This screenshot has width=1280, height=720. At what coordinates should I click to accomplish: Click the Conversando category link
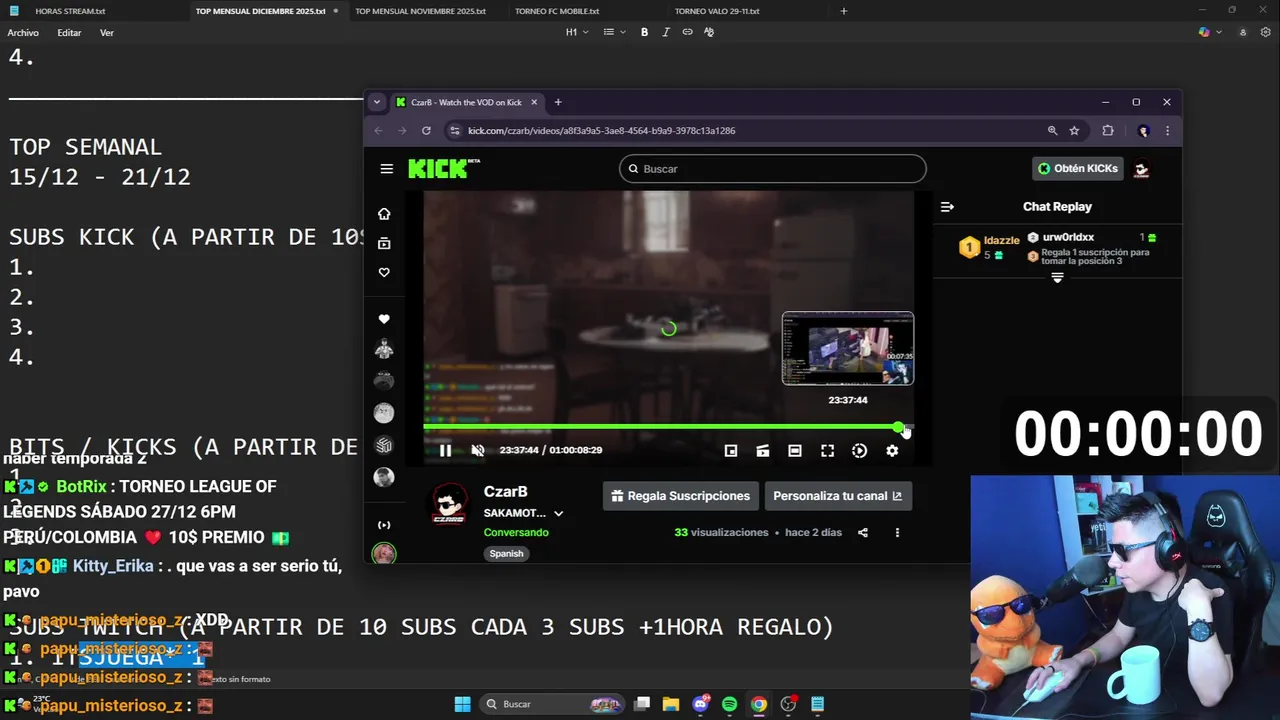[516, 532]
